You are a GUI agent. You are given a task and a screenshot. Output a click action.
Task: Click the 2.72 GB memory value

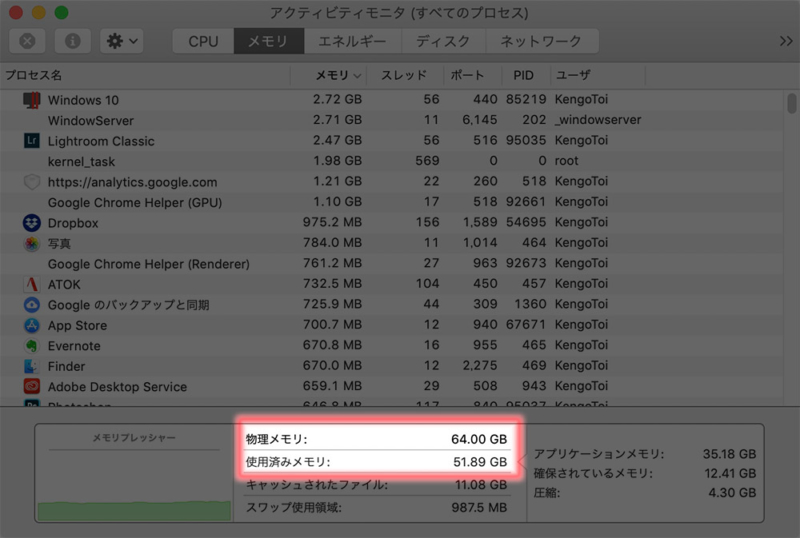pyautogui.click(x=337, y=99)
